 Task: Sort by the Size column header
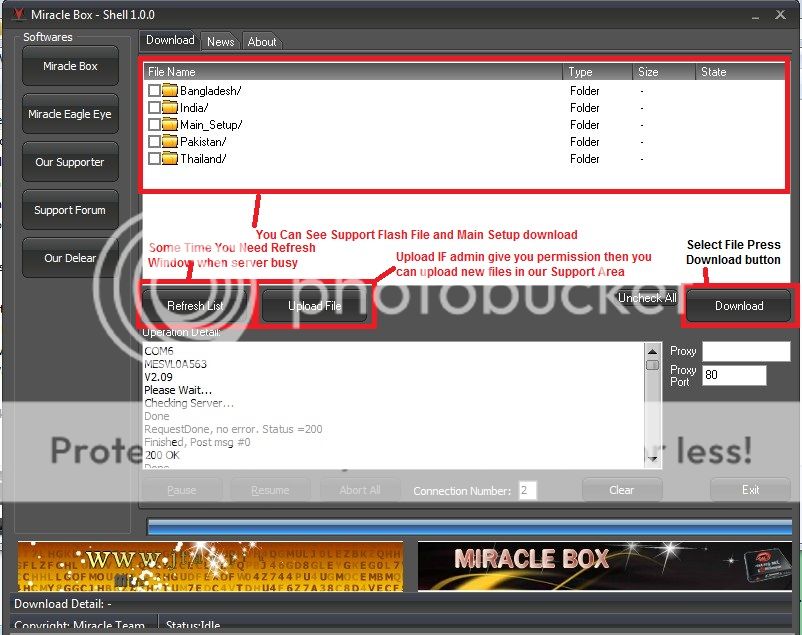664,72
